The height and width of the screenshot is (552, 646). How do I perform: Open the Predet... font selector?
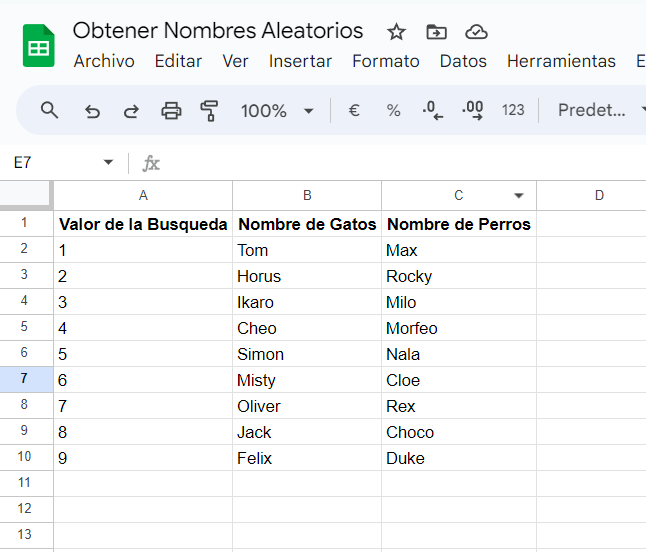[x=598, y=110]
